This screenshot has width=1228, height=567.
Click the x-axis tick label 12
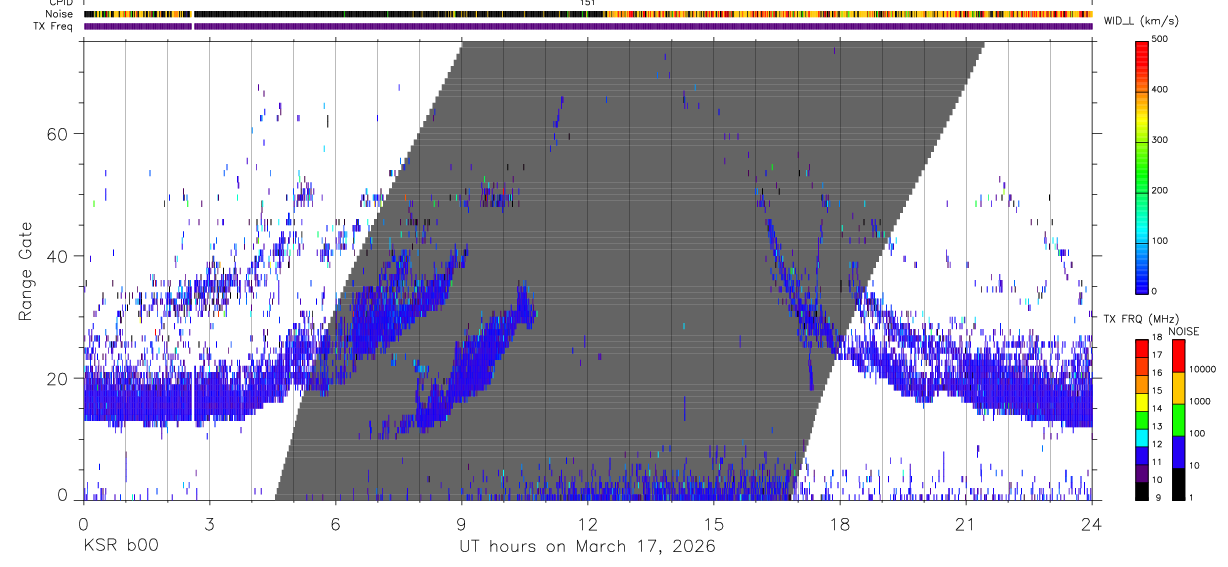pos(587,524)
